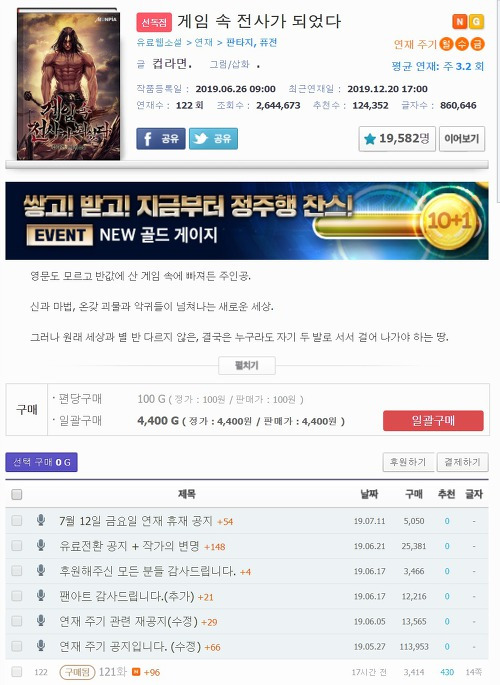The height and width of the screenshot is (685, 500).
Task: Check the box for 팬아트 감사드립니다 row
Action: click(17, 596)
